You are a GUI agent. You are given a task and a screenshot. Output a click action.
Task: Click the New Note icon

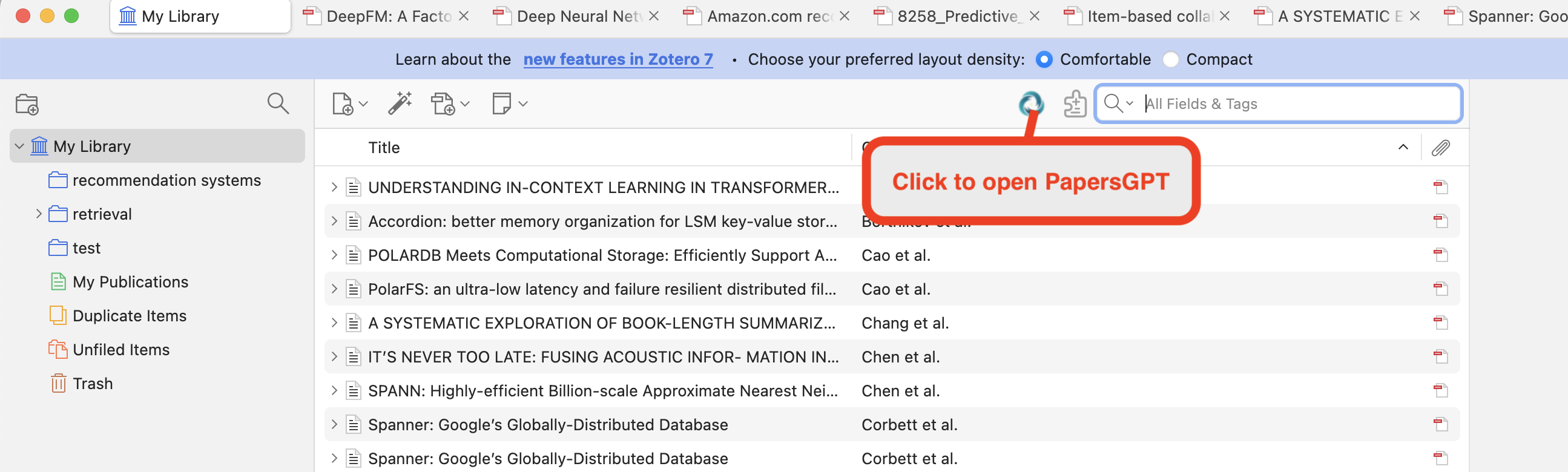pyautogui.click(x=502, y=103)
